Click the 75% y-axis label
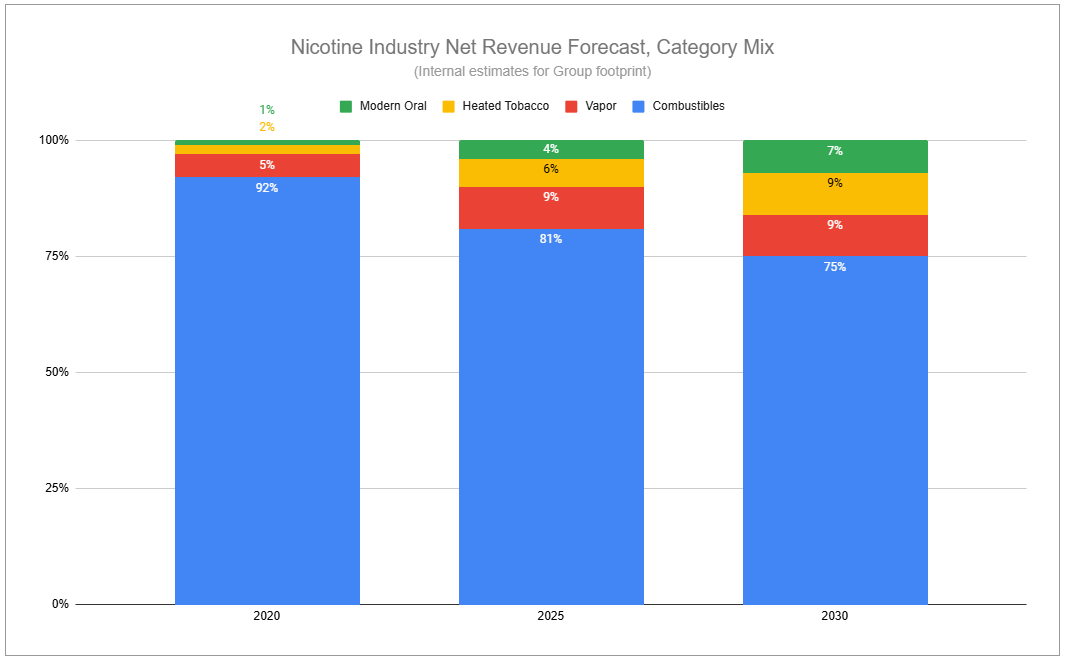The width and height of the screenshot is (1065, 661). point(57,256)
